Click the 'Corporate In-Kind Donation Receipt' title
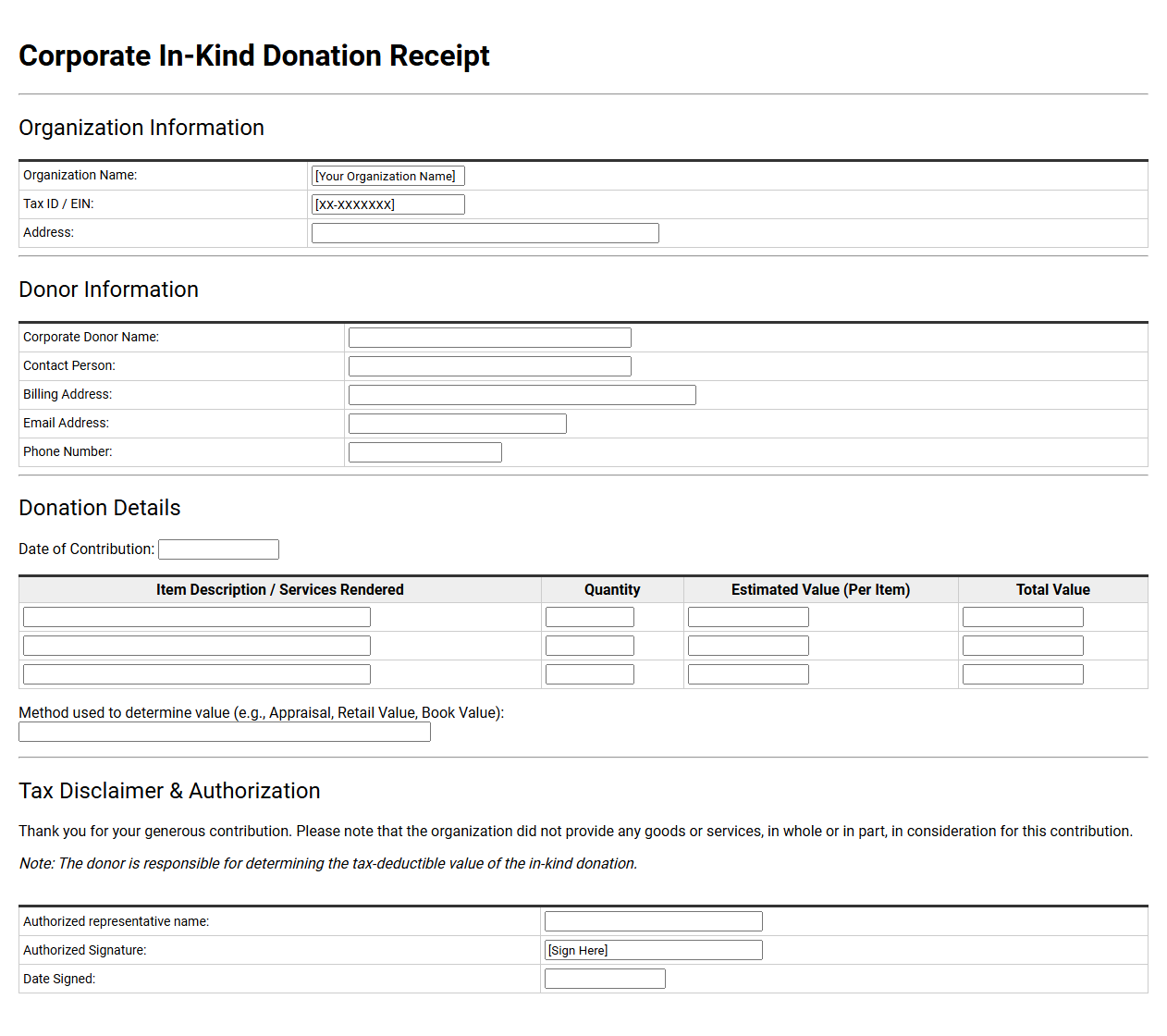 click(254, 55)
